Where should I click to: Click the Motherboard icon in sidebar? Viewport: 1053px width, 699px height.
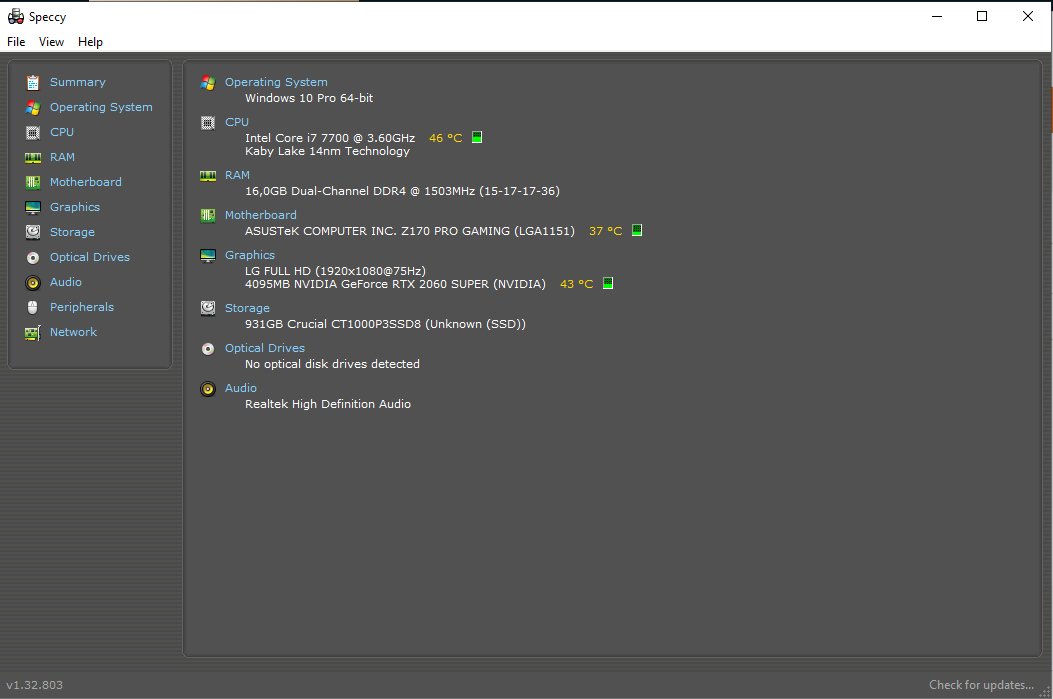pos(33,182)
